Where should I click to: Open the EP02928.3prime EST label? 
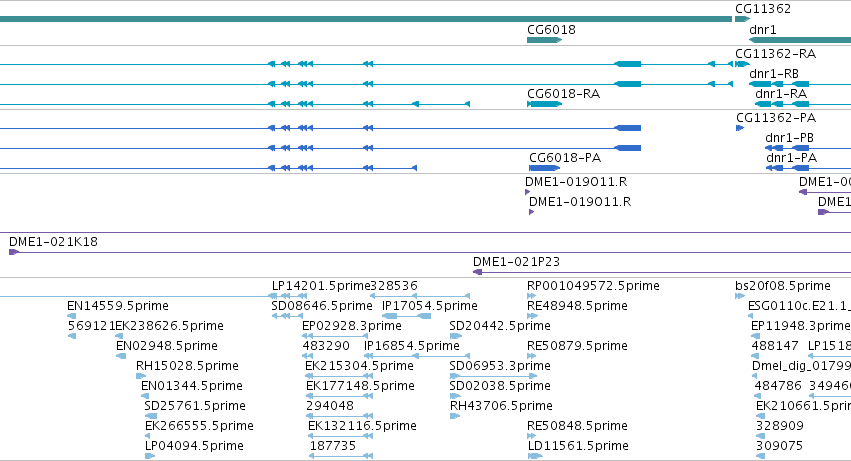pos(352,326)
